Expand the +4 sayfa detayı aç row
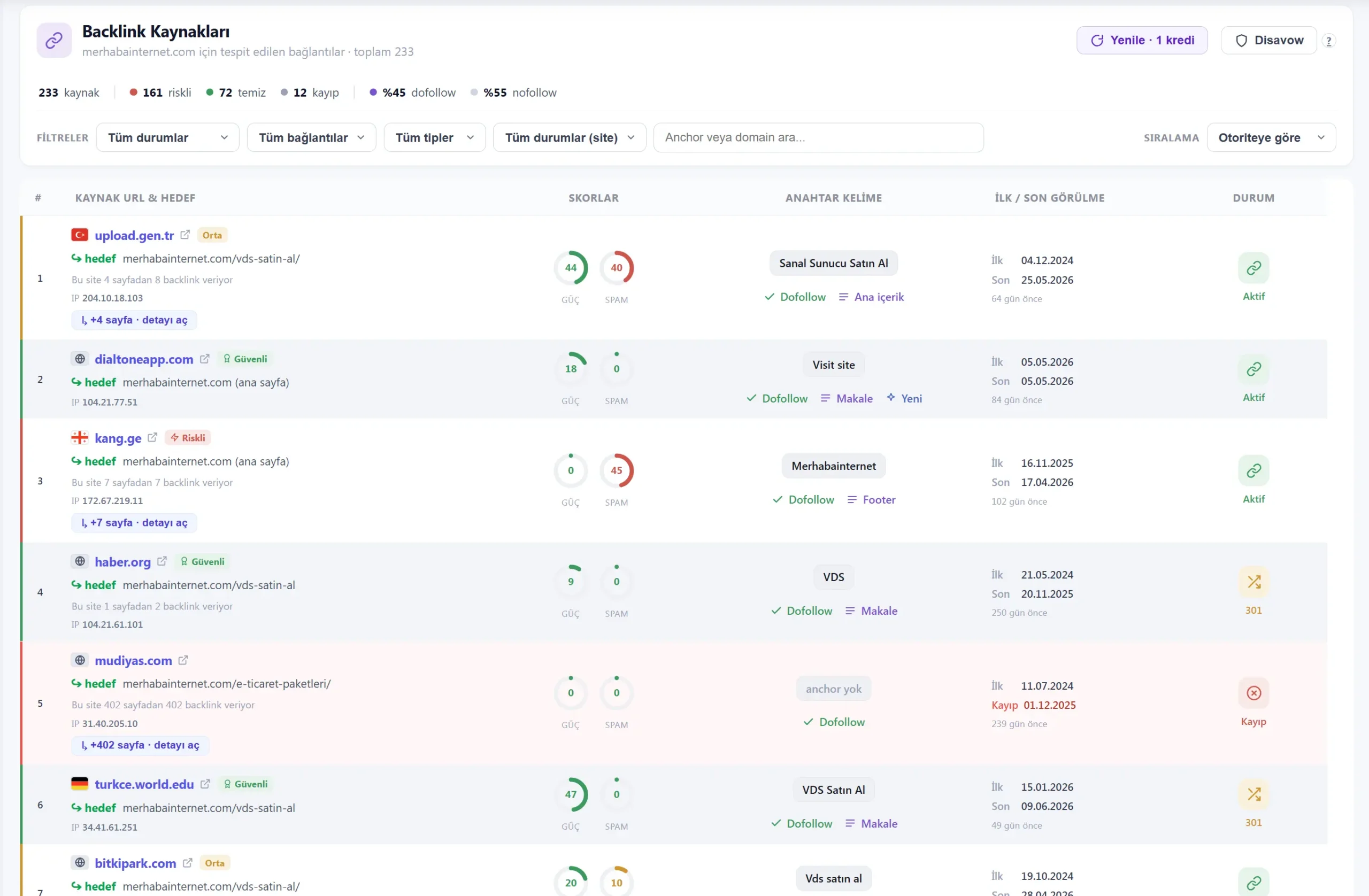Image resolution: width=1369 pixels, height=896 pixels. (x=134, y=320)
